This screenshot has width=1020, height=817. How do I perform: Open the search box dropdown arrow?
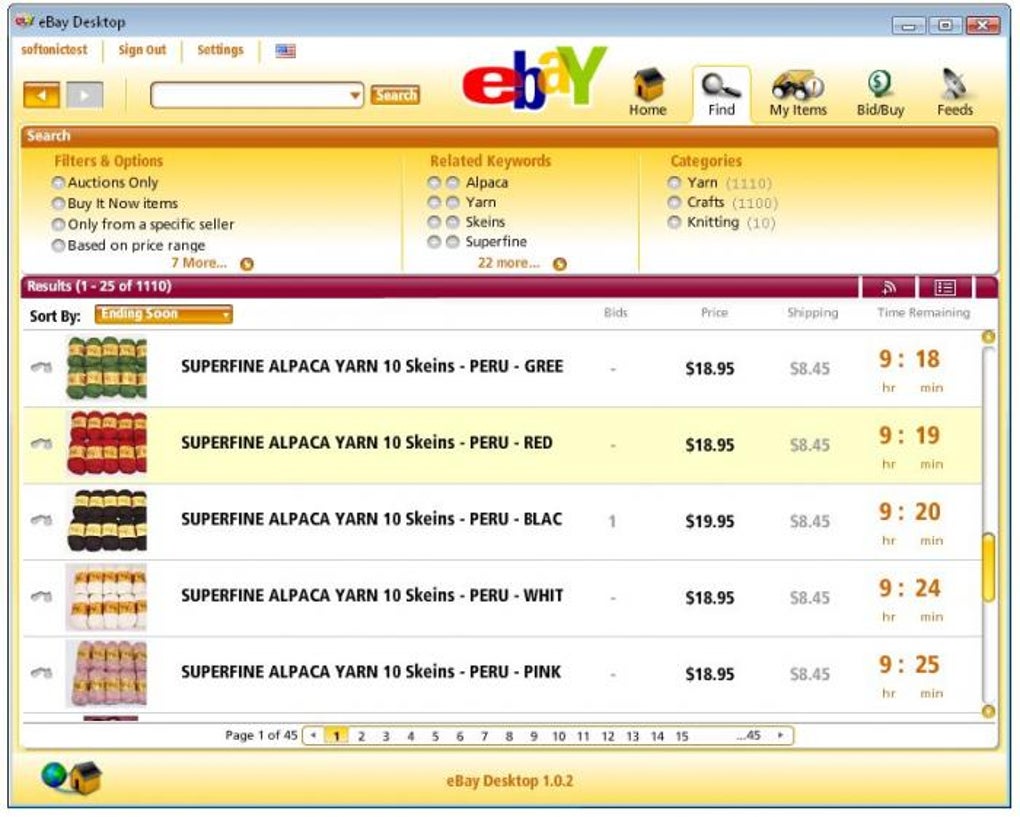point(355,96)
